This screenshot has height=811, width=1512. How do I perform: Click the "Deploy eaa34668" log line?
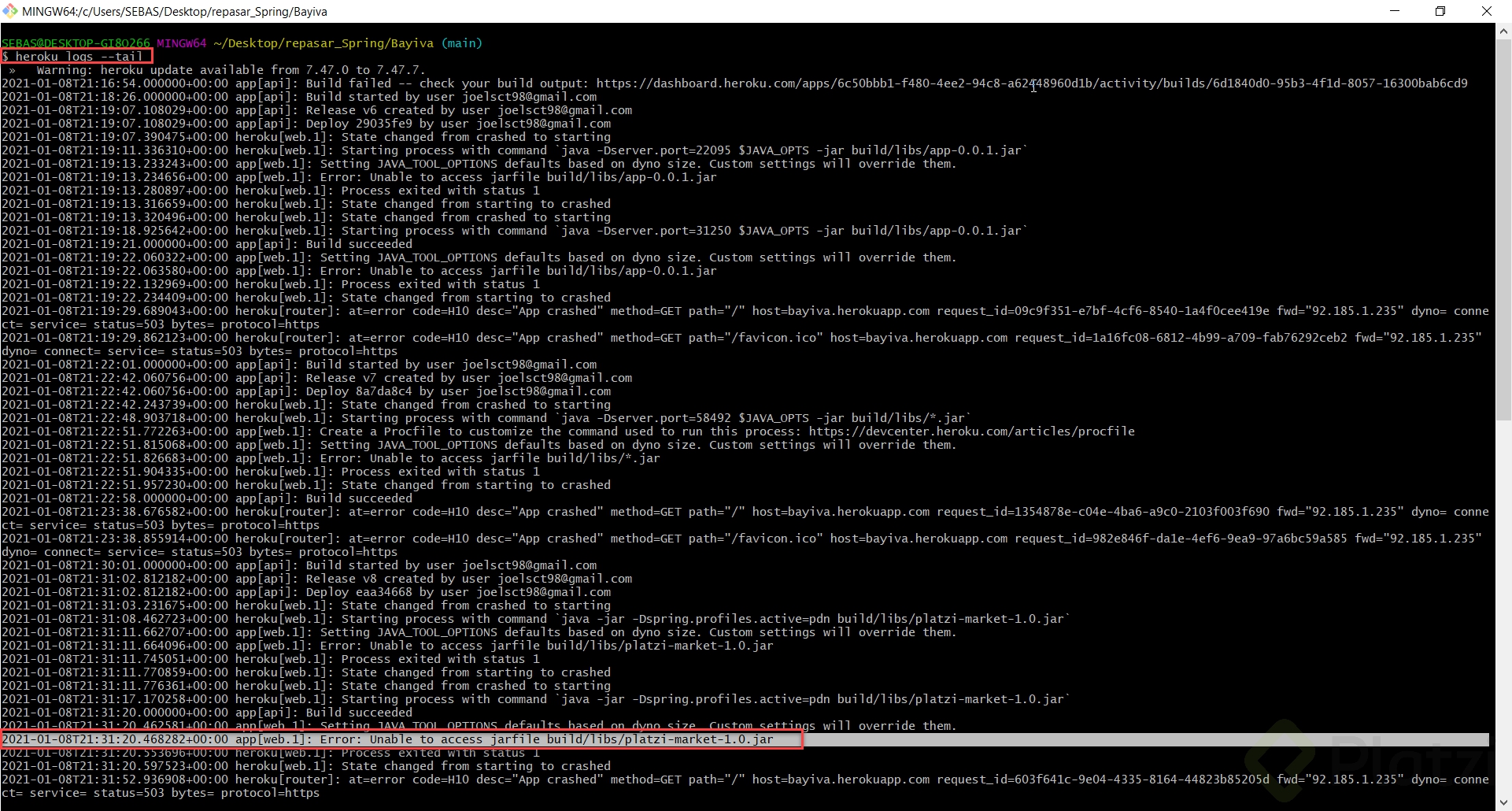click(x=306, y=592)
